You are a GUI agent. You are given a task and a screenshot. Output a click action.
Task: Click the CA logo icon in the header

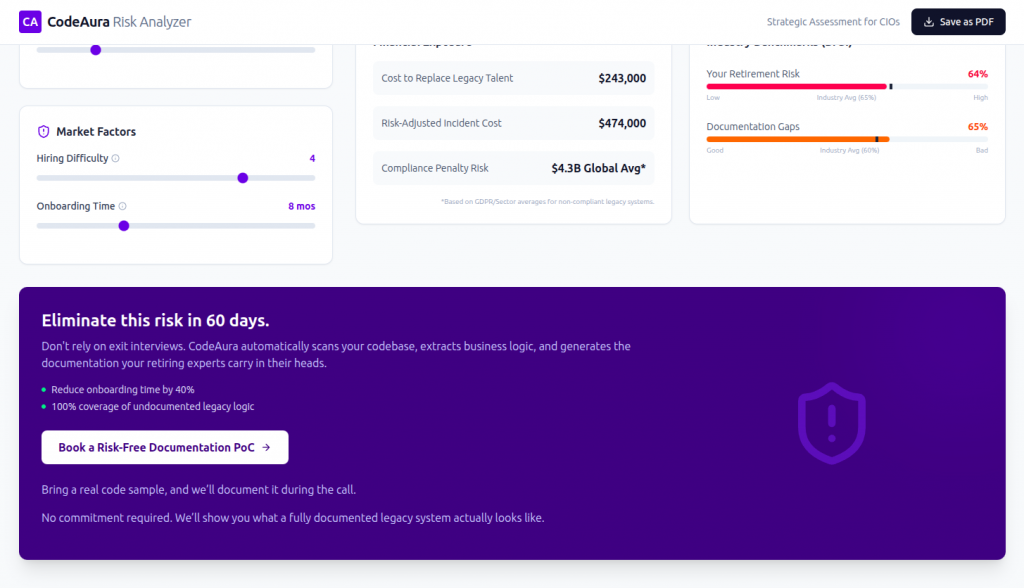tap(30, 21)
